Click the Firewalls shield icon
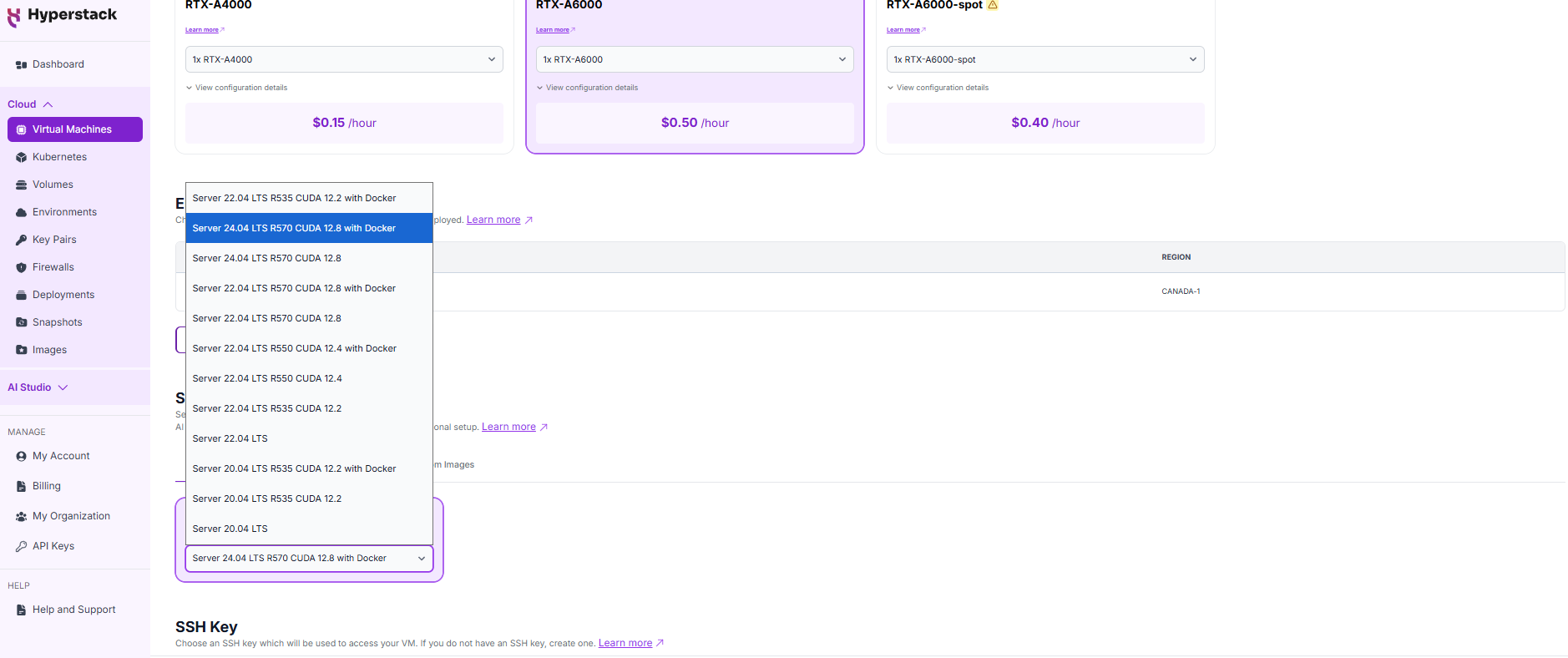The width and height of the screenshot is (1568, 658). [22, 267]
